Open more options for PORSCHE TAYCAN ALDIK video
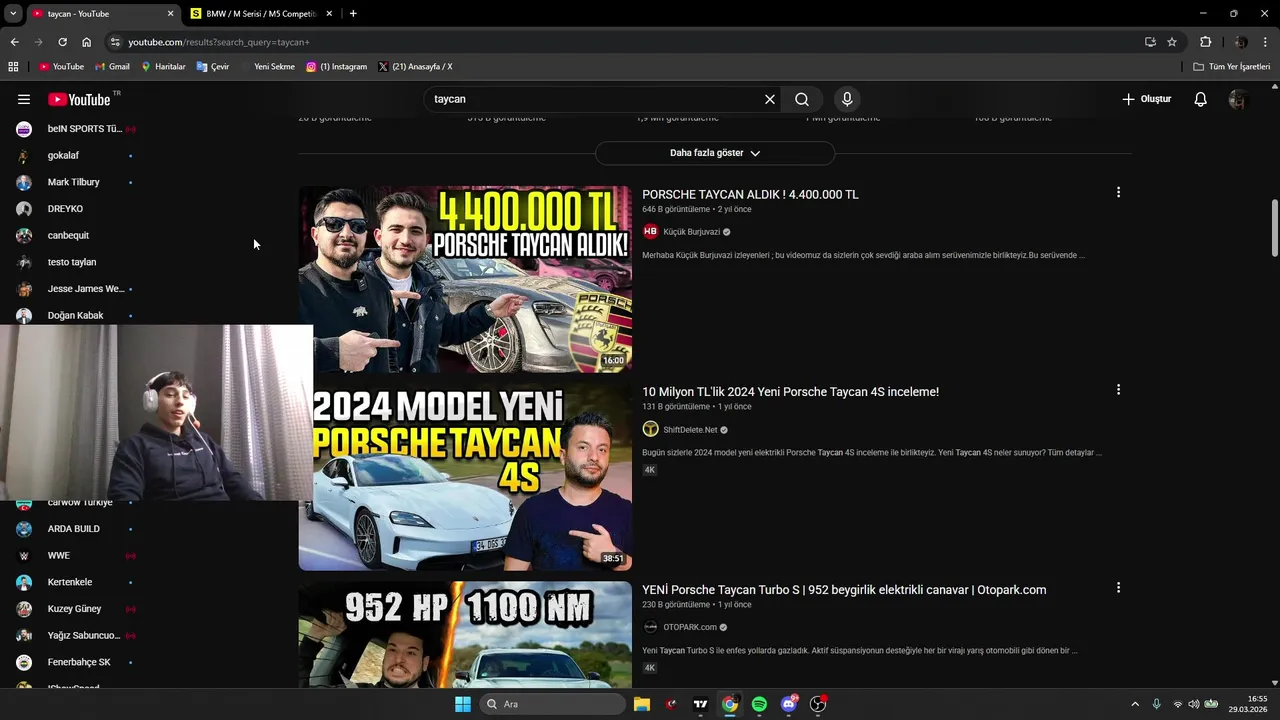Viewport: 1280px width, 720px height. 1118,192
